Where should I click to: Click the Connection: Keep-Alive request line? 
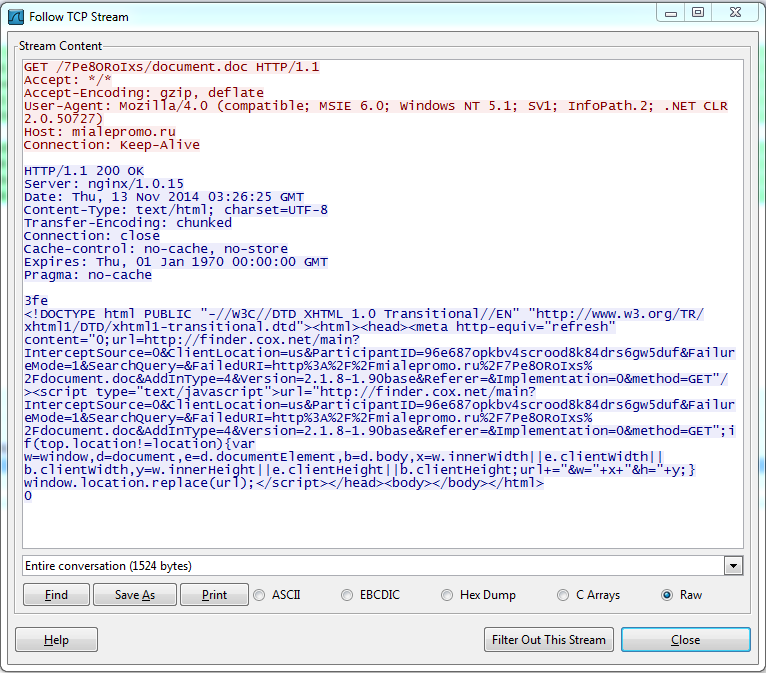pos(112,145)
